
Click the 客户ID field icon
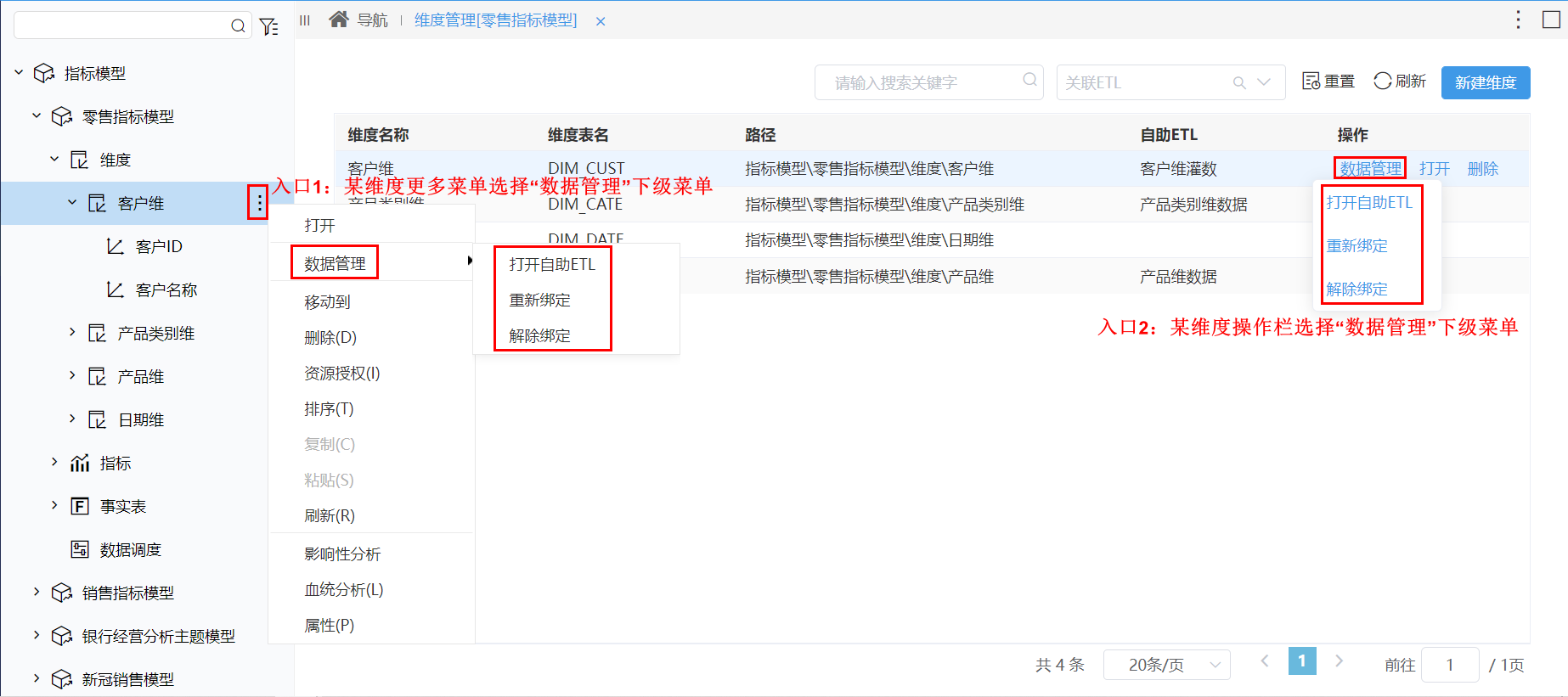tap(116, 247)
